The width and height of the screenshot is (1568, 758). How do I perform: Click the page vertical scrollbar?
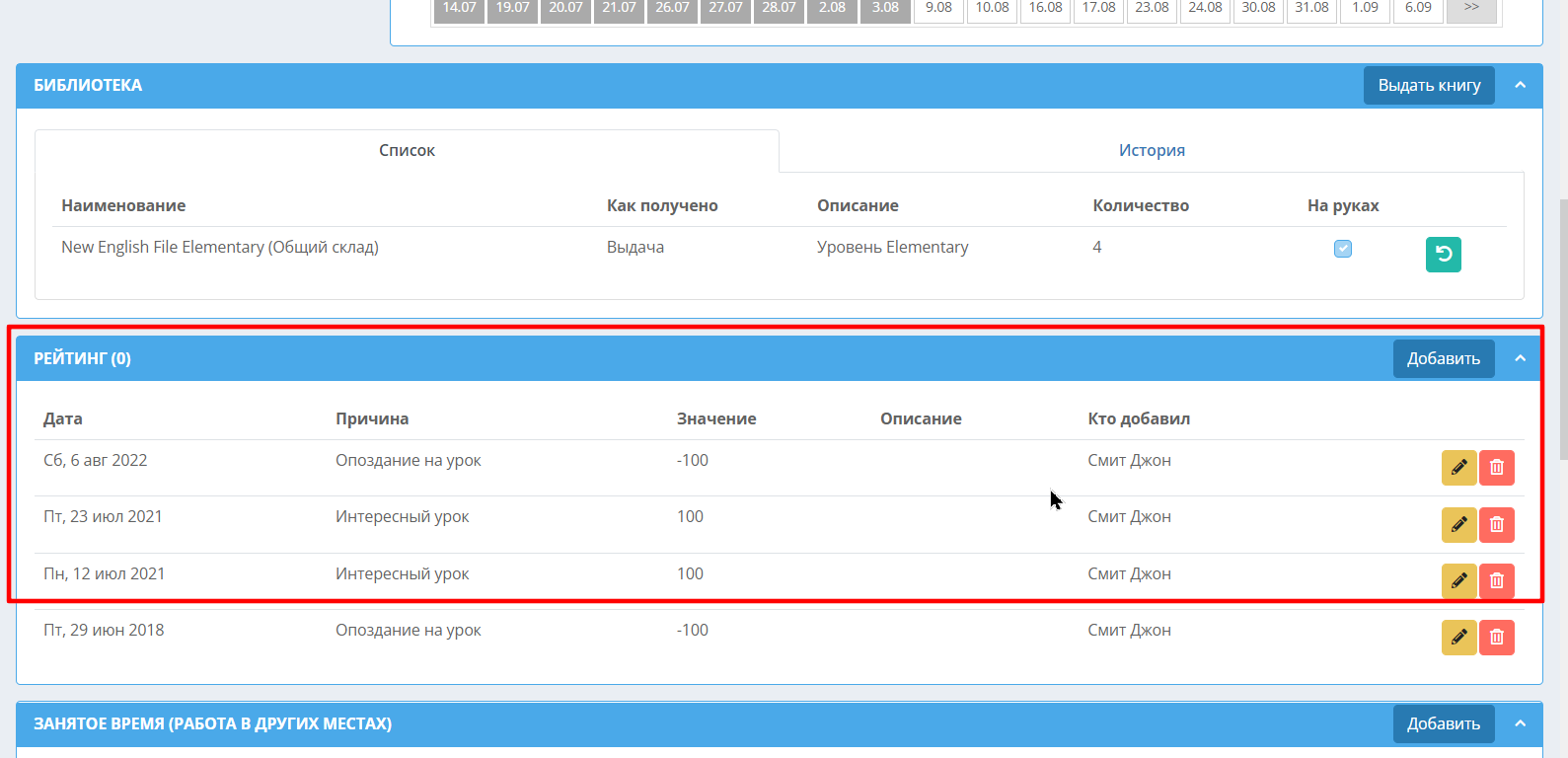(x=1563, y=330)
